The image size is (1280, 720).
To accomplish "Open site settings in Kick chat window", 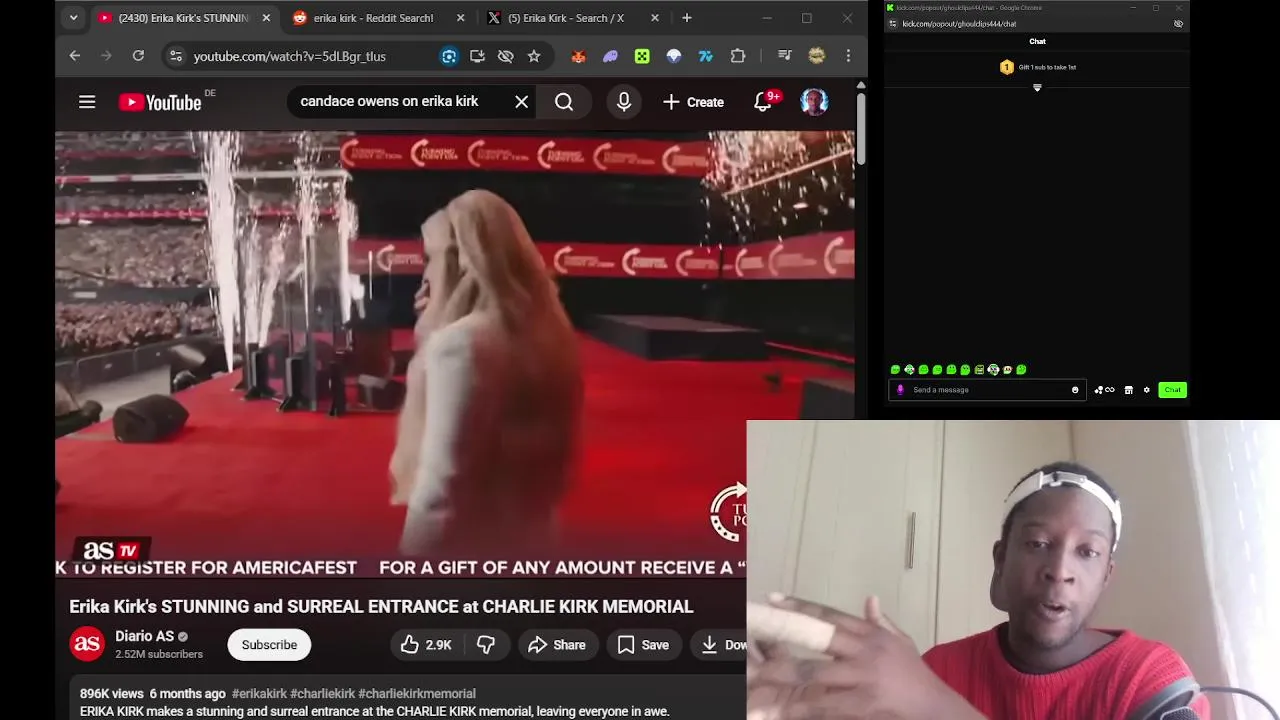I will [x=892, y=24].
